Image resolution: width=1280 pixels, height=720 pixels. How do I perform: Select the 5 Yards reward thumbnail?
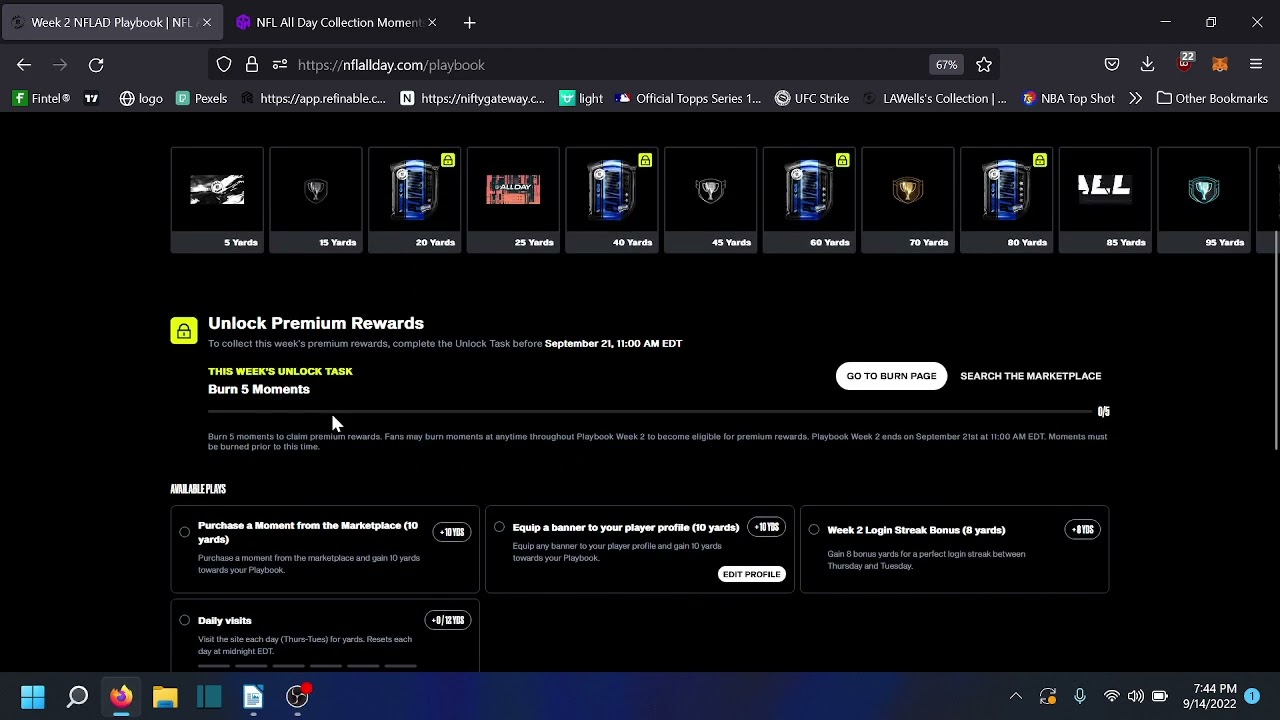tap(217, 200)
